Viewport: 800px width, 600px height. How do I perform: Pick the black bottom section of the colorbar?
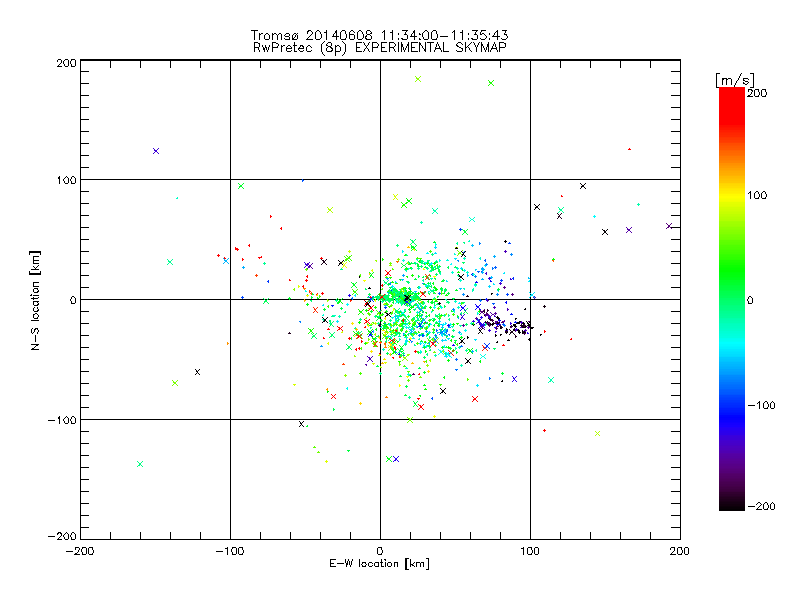coord(732,503)
